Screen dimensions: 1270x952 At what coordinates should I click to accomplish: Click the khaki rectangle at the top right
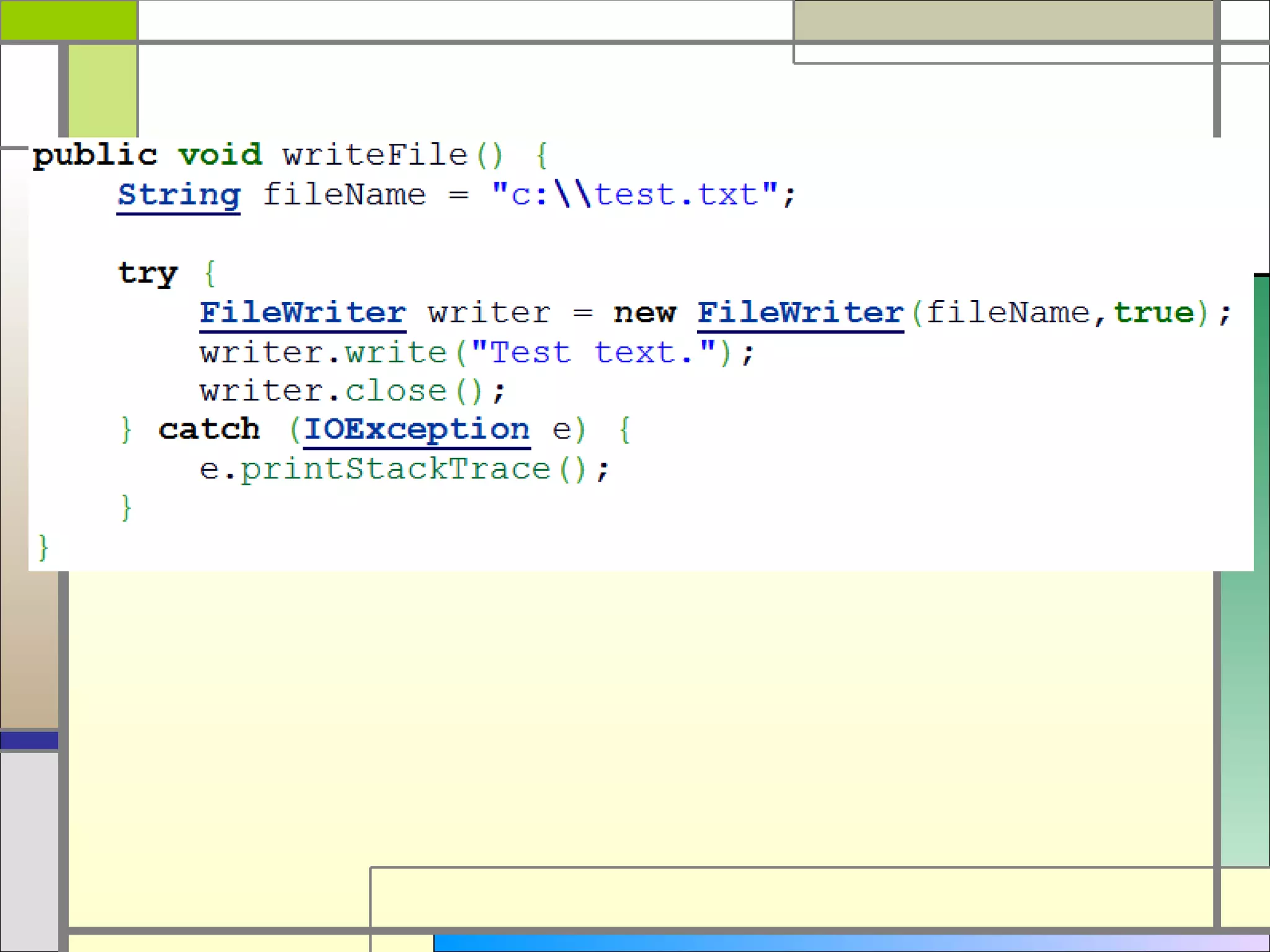[1003, 20]
